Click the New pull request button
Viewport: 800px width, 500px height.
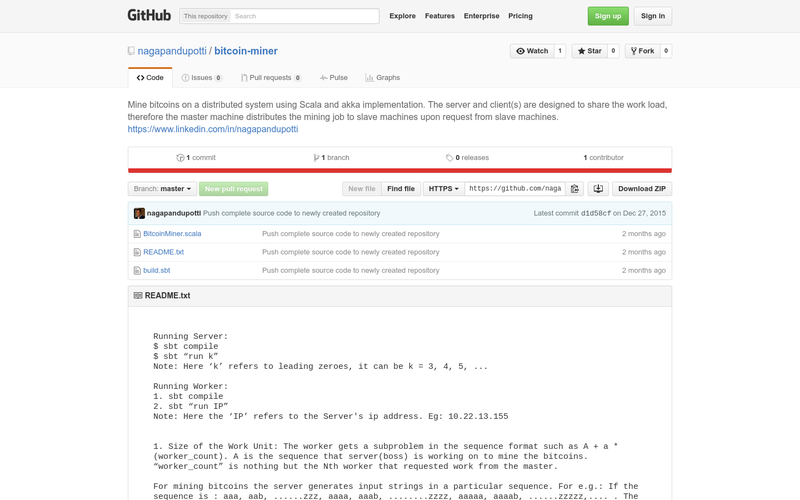click(234, 189)
